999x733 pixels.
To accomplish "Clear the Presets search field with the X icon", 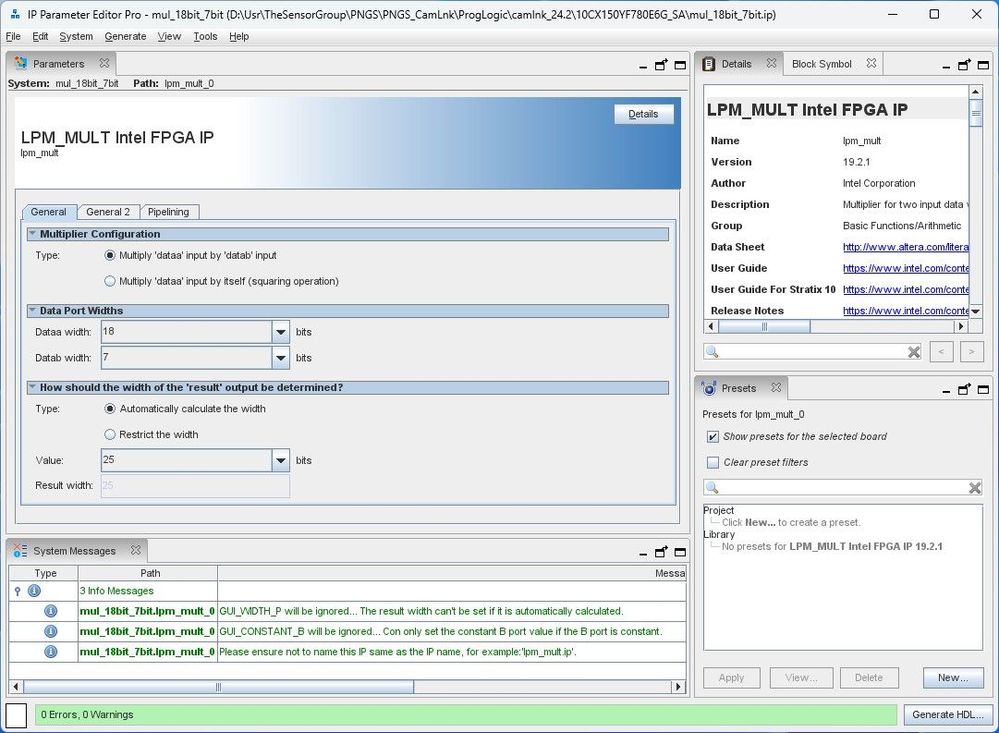I will coord(975,488).
